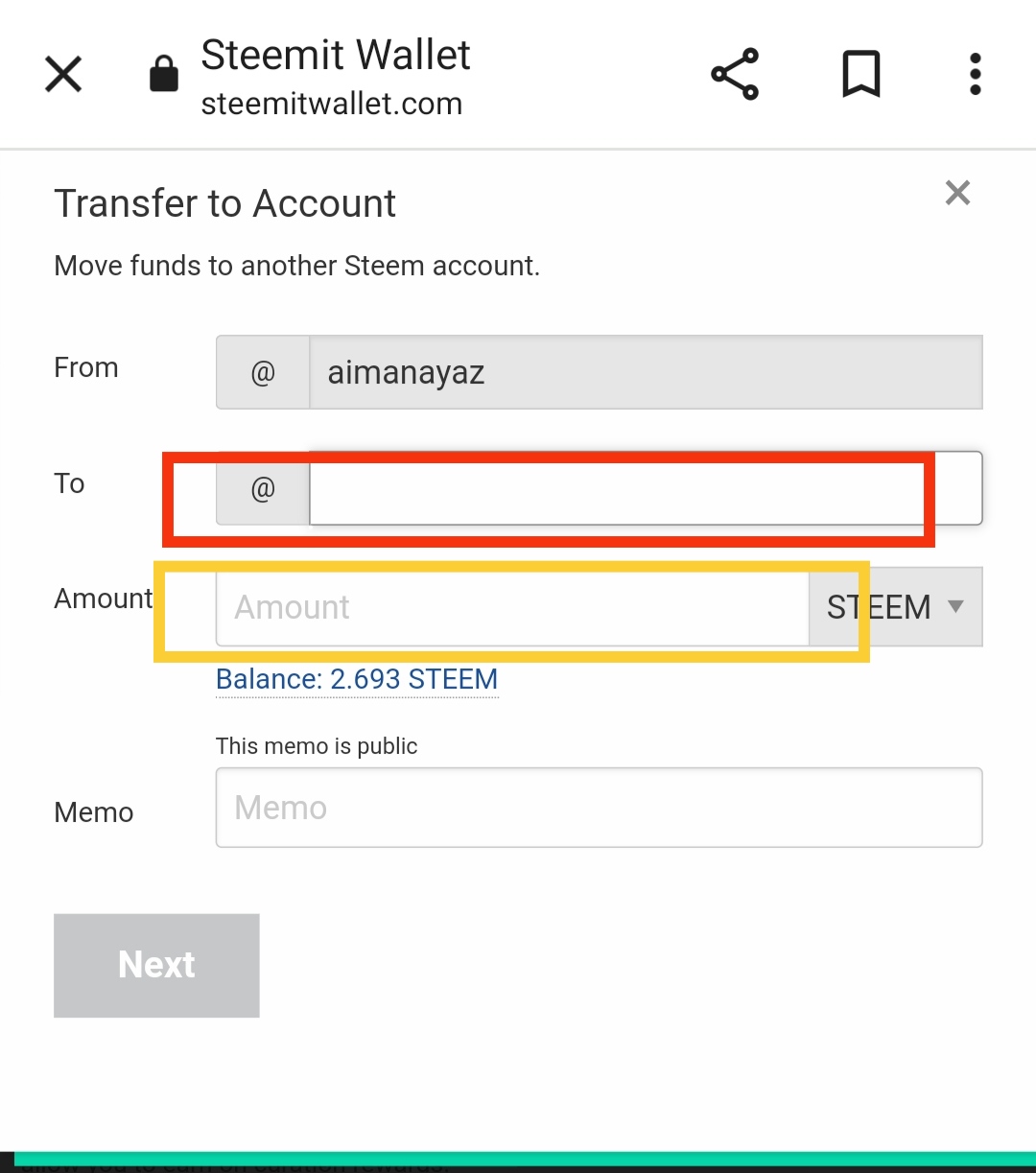
Task: Tap the Steemit Wallet page title
Action: pos(335,55)
